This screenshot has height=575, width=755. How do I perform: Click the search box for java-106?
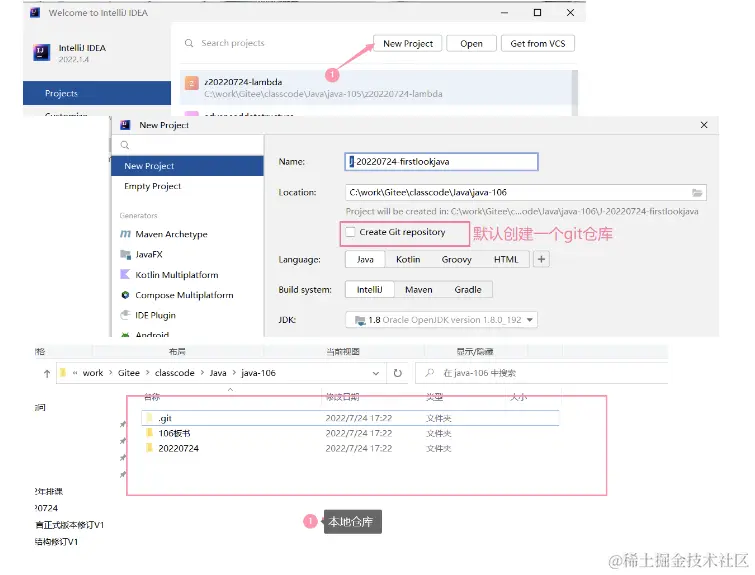(541, 373)
